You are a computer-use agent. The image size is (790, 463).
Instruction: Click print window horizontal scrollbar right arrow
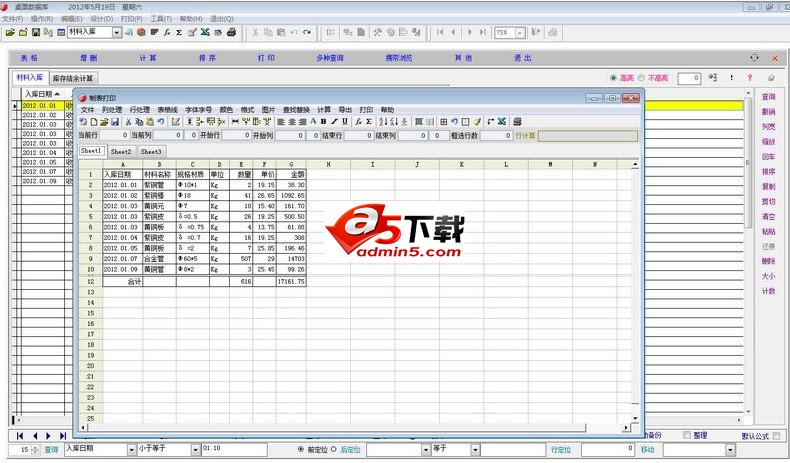coord(626,427)
